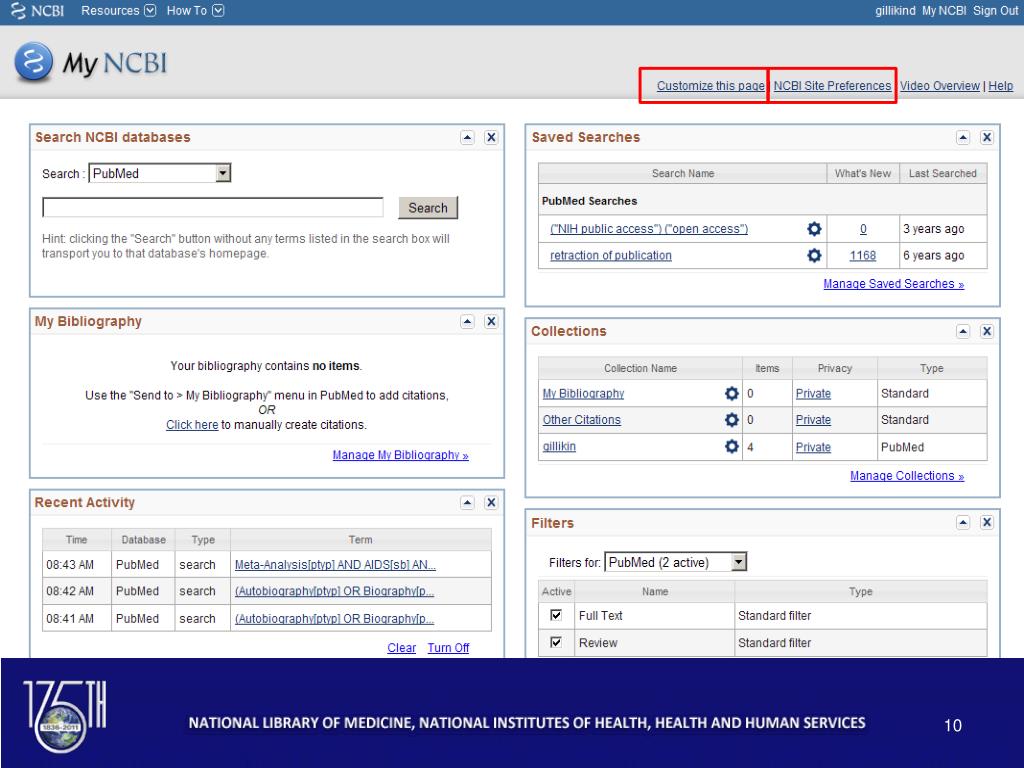
Task: Open the retraction of publication saved search
Action: click(611, 255)
